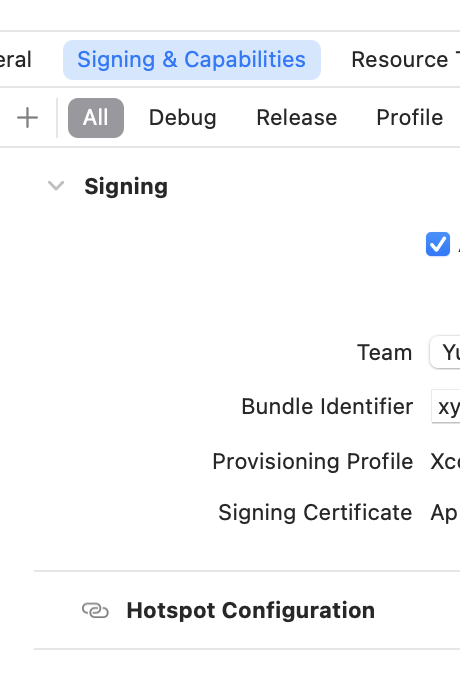The image size is (460, 700).
Task: Click the Provisioning Profile value text
Action: pos(445,462)
